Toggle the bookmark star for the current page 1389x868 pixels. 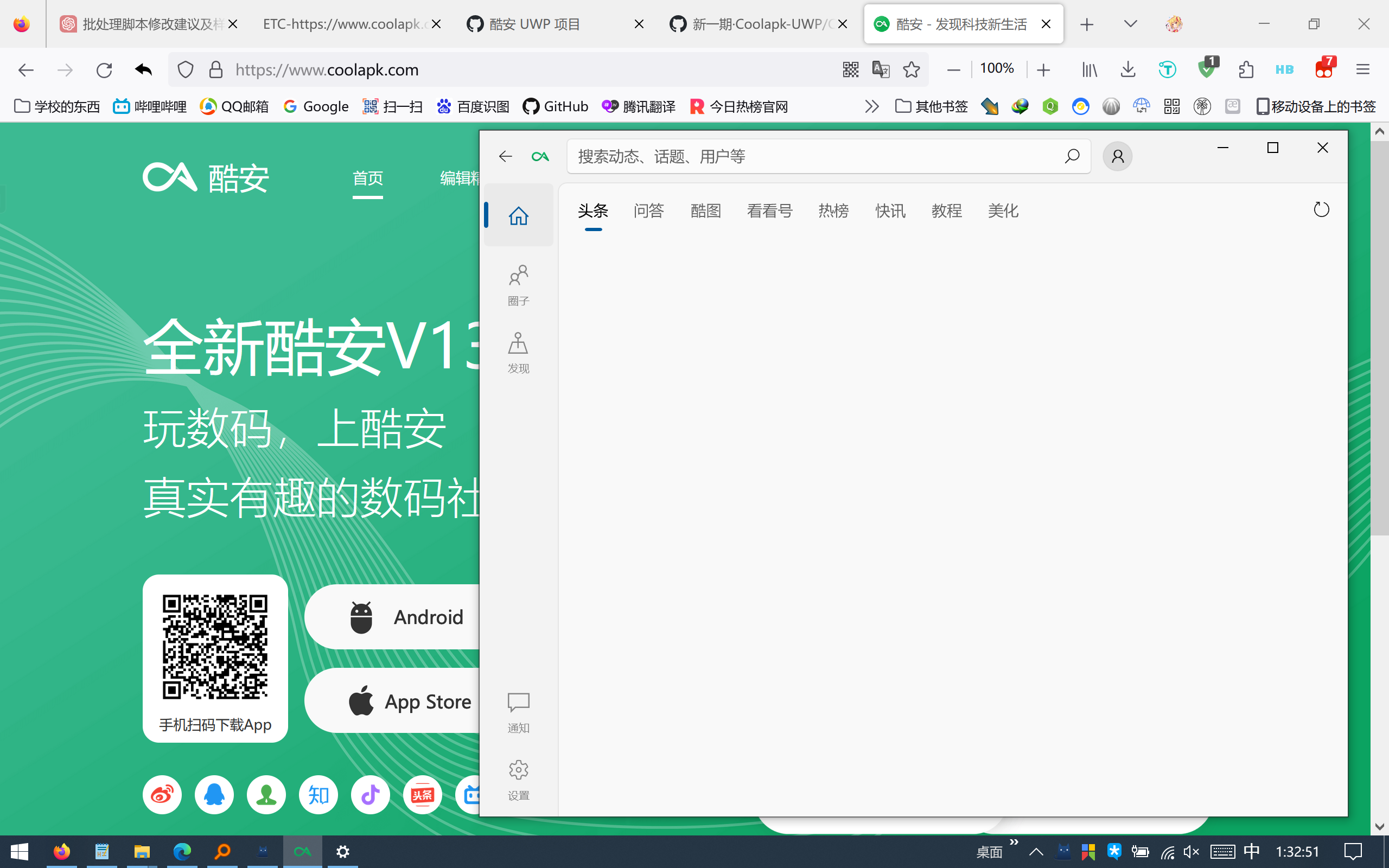click(911, 69)
